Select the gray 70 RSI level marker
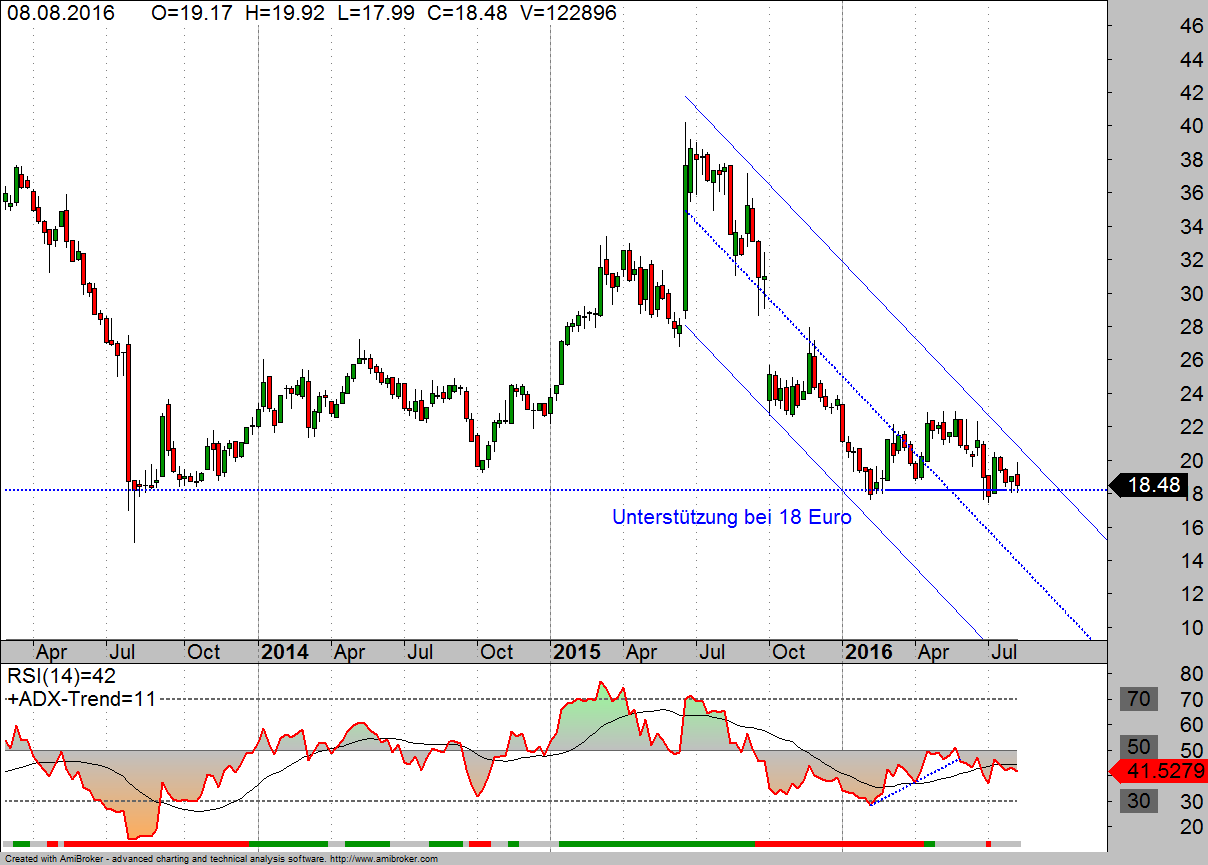The image size is (1208, 865). click(x=1139, y=699)
